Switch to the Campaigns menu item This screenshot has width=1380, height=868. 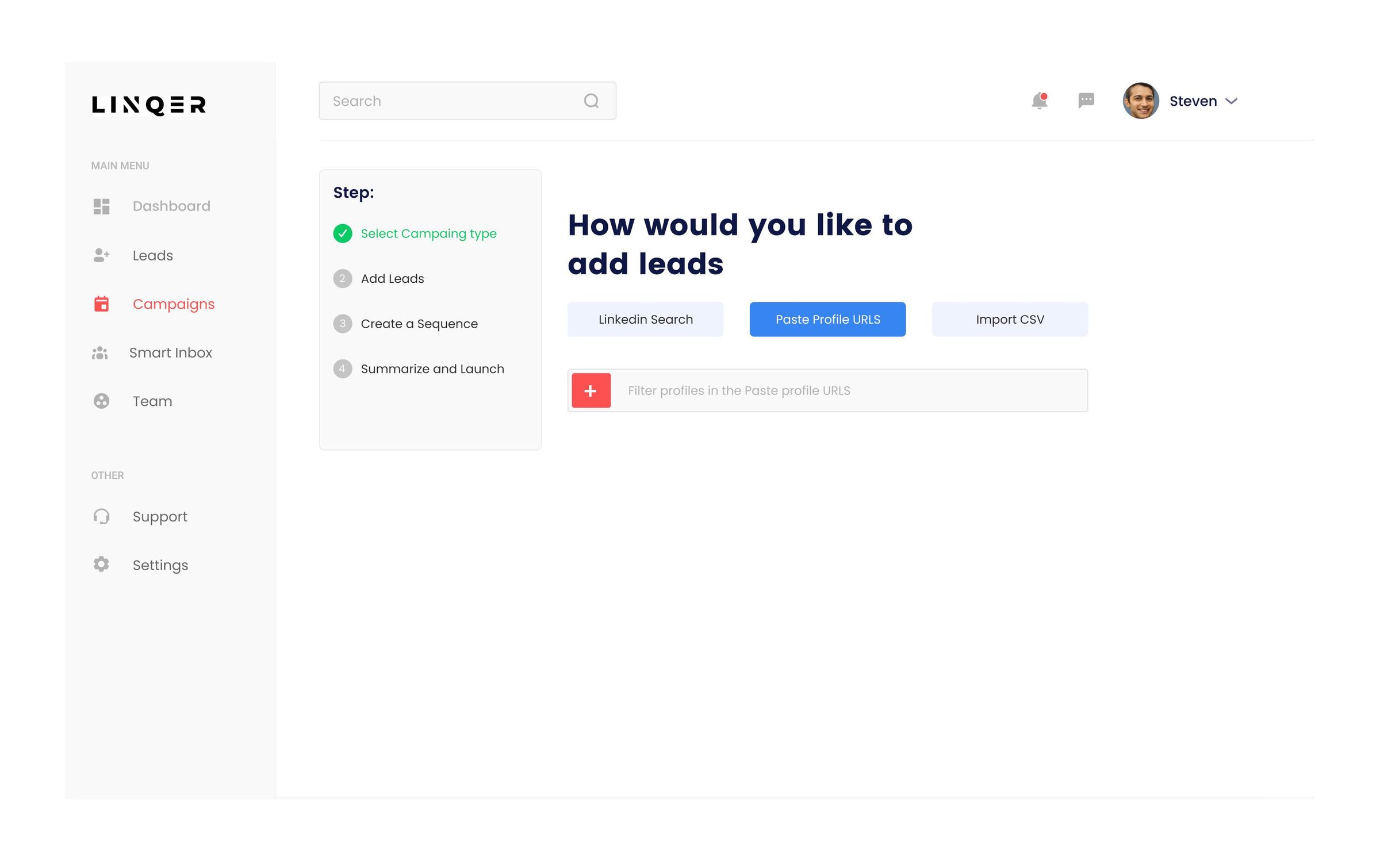(x=173, y=304)
